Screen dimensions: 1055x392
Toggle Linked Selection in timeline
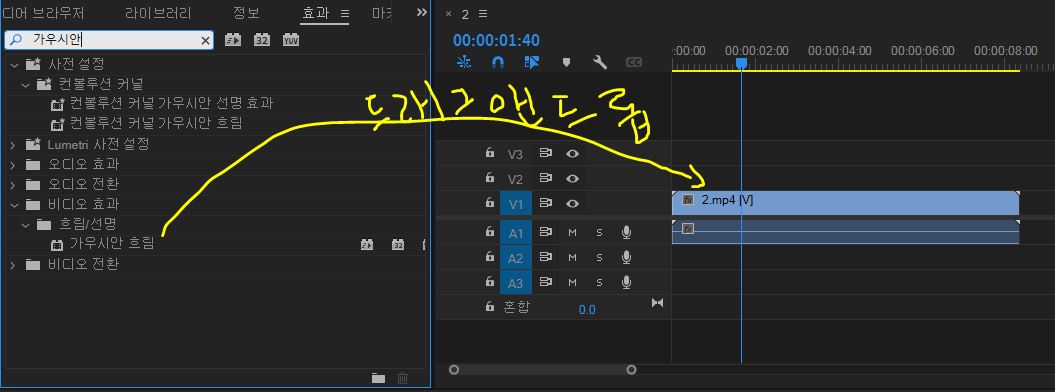[x=532, y=62]
